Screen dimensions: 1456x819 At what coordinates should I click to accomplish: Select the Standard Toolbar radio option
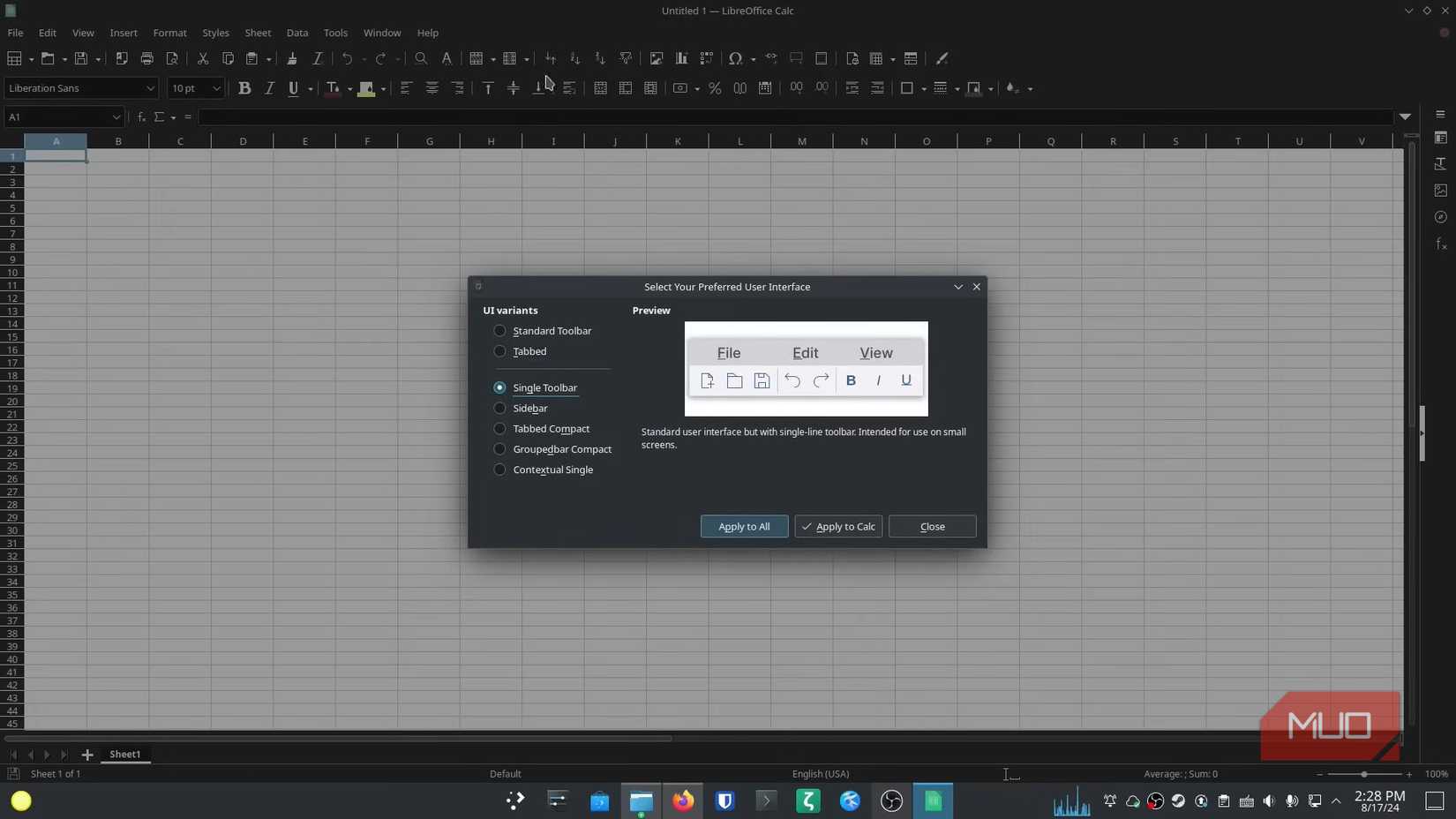pos(499,331)
